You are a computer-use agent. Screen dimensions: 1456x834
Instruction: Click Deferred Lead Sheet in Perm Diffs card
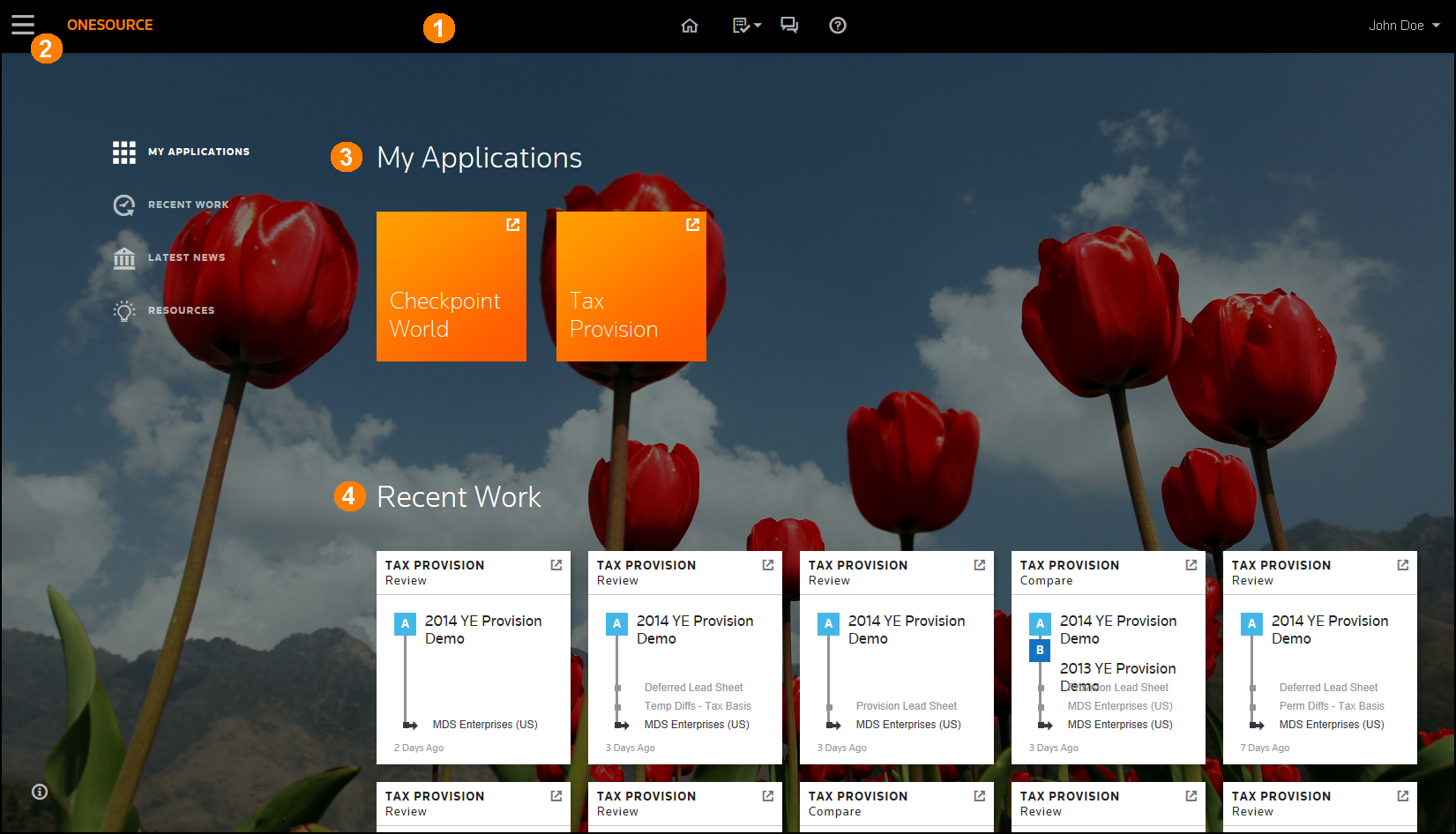tap(1328, 688)
